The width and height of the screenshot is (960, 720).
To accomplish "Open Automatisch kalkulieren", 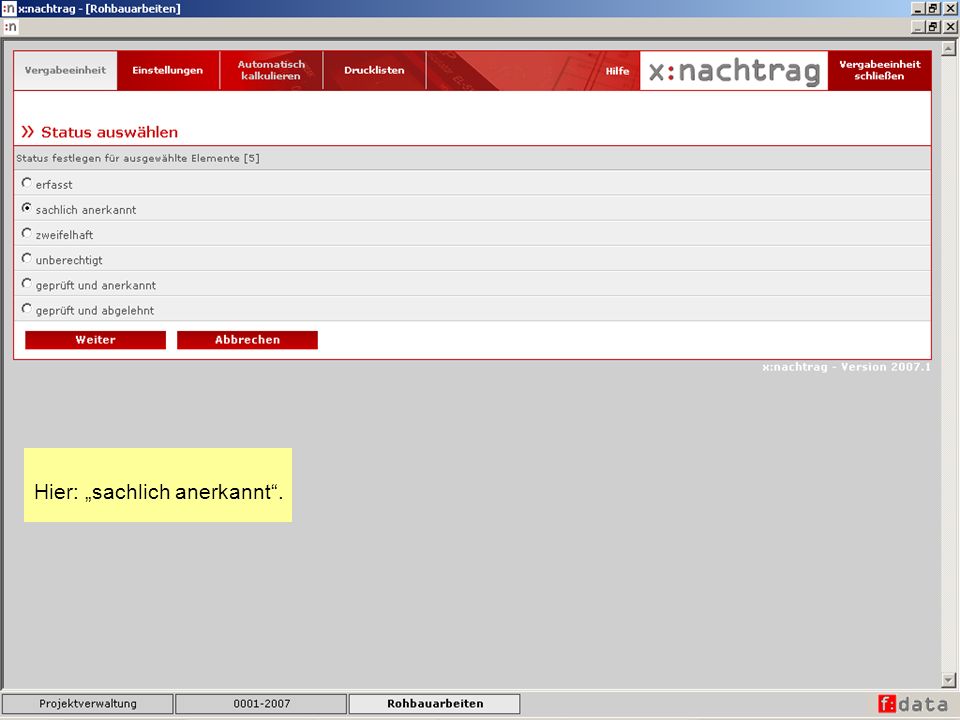I will pos(271,70).
